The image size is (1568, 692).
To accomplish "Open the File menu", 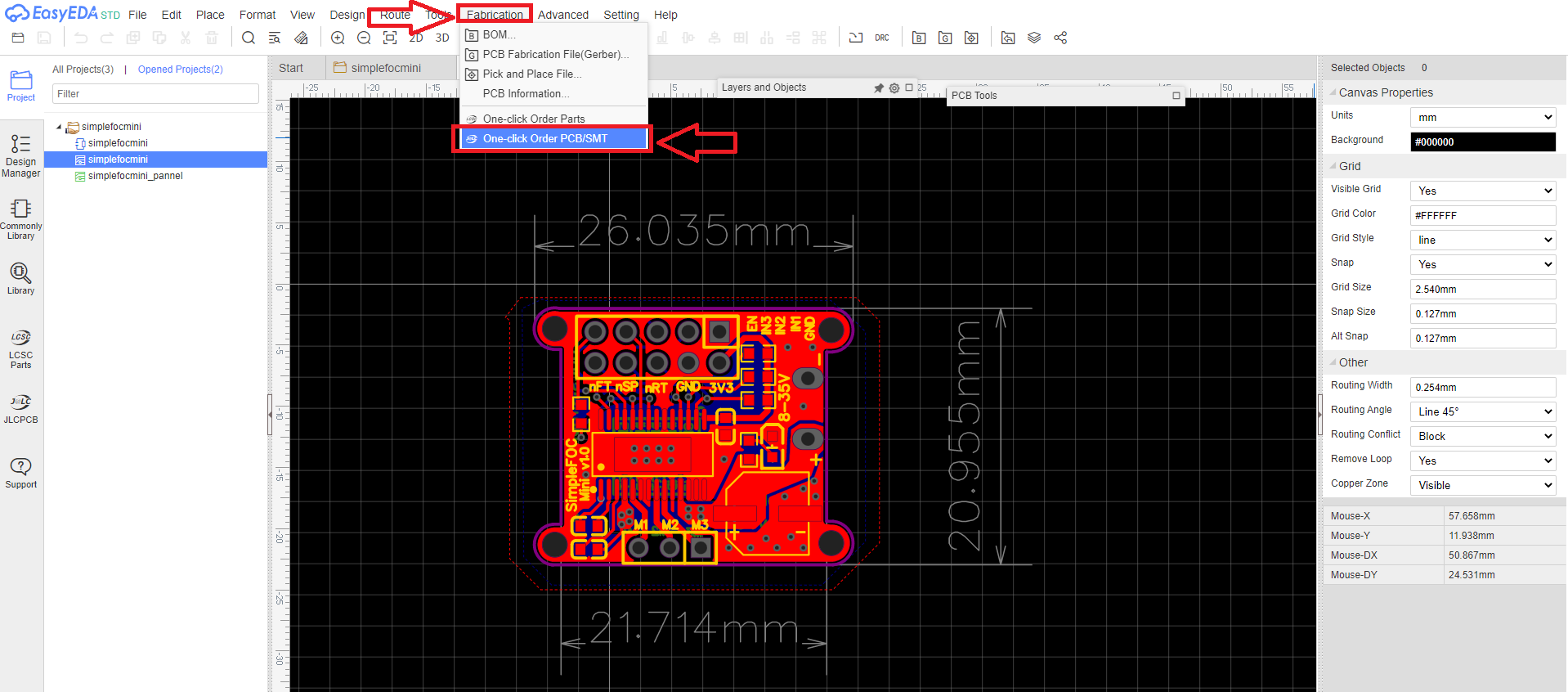I will pyautogui.click(x=137, y=15).
